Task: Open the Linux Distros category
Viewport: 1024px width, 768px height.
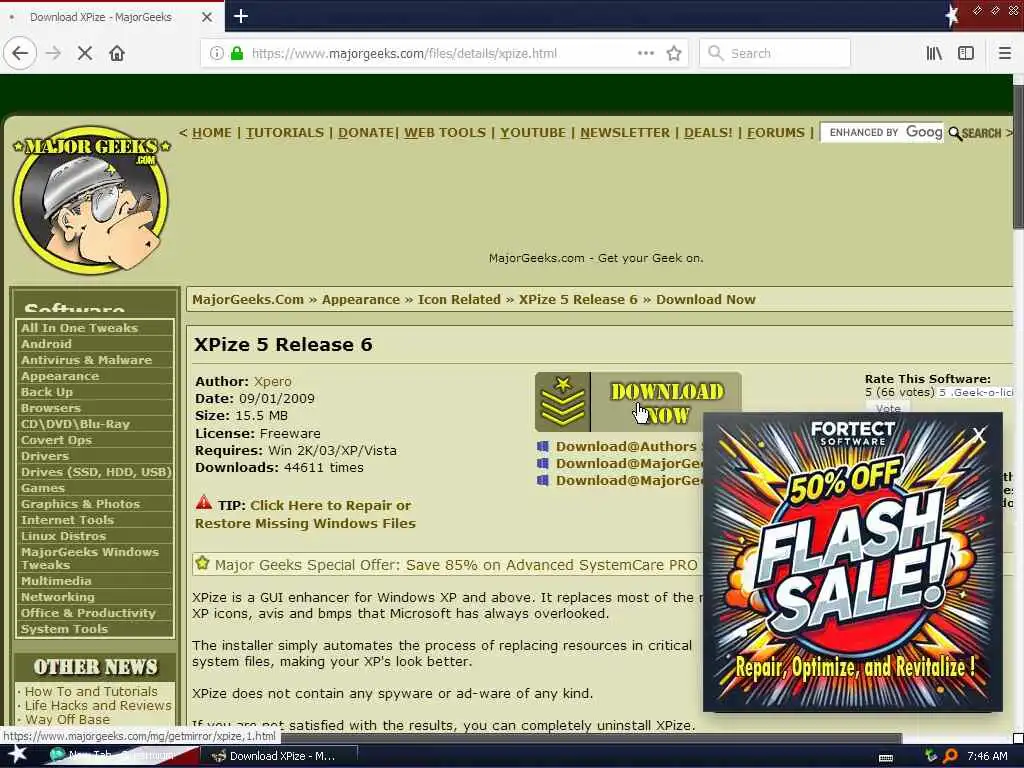Action: click(63, 536)
